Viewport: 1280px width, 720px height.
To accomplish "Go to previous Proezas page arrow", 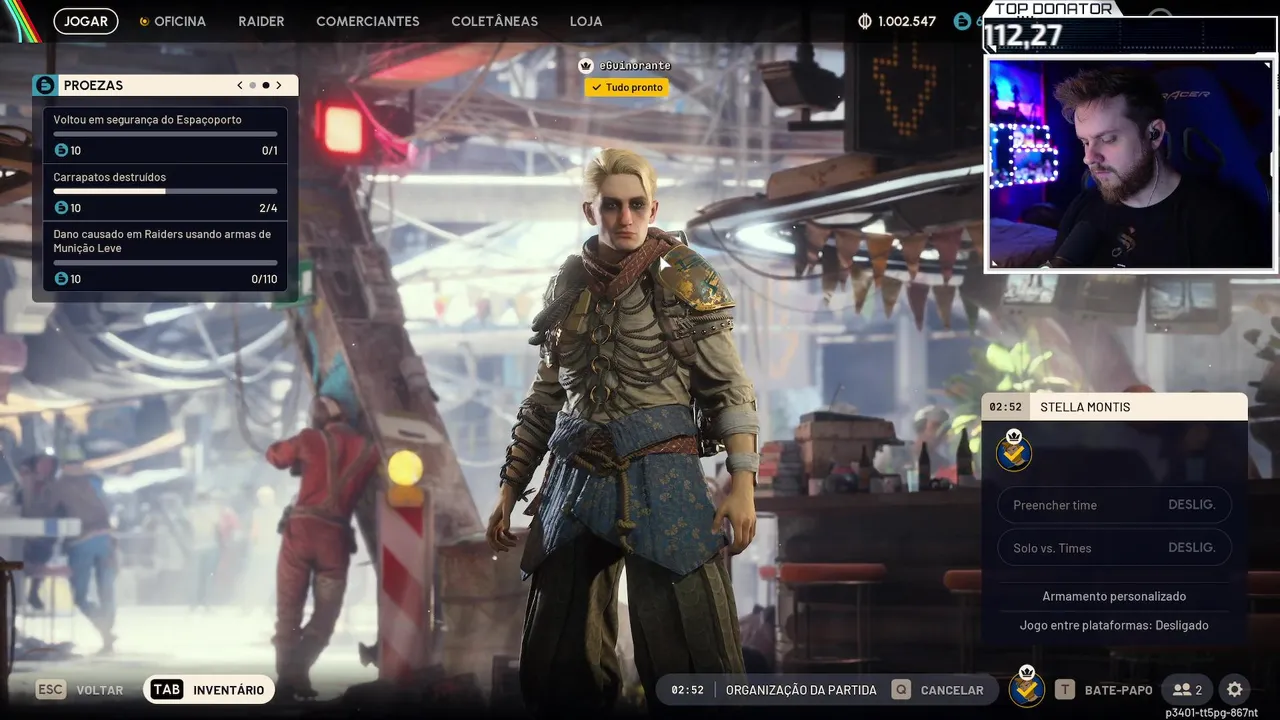I will pos(240,85).
